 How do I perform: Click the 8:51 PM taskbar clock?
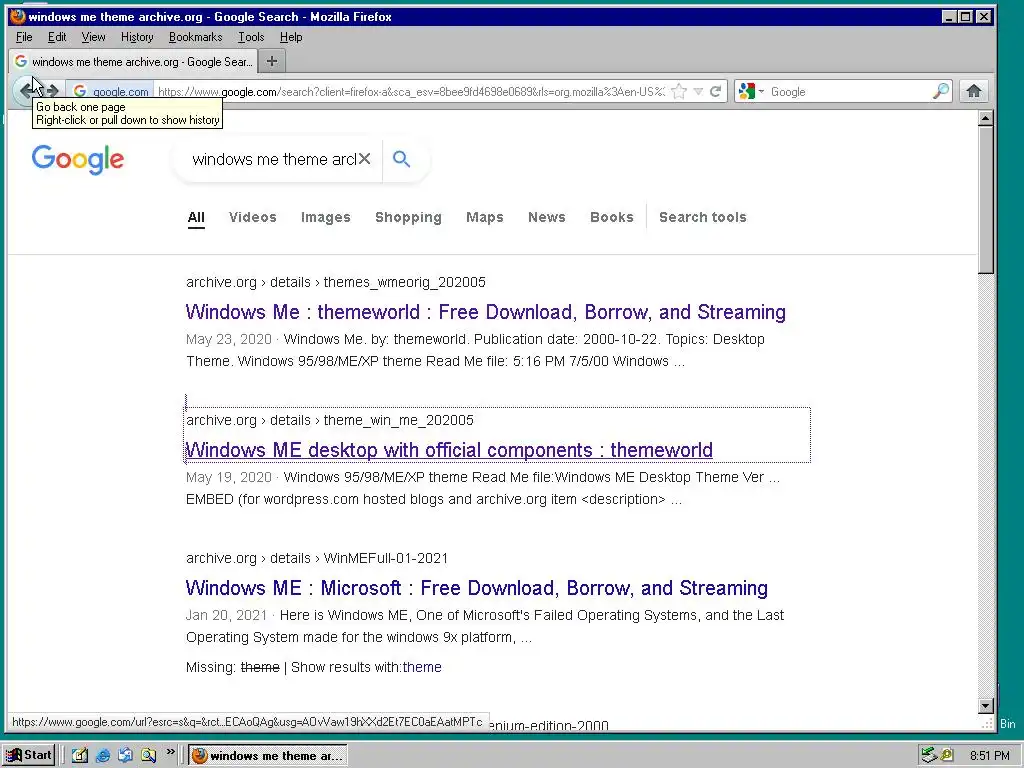989,756
